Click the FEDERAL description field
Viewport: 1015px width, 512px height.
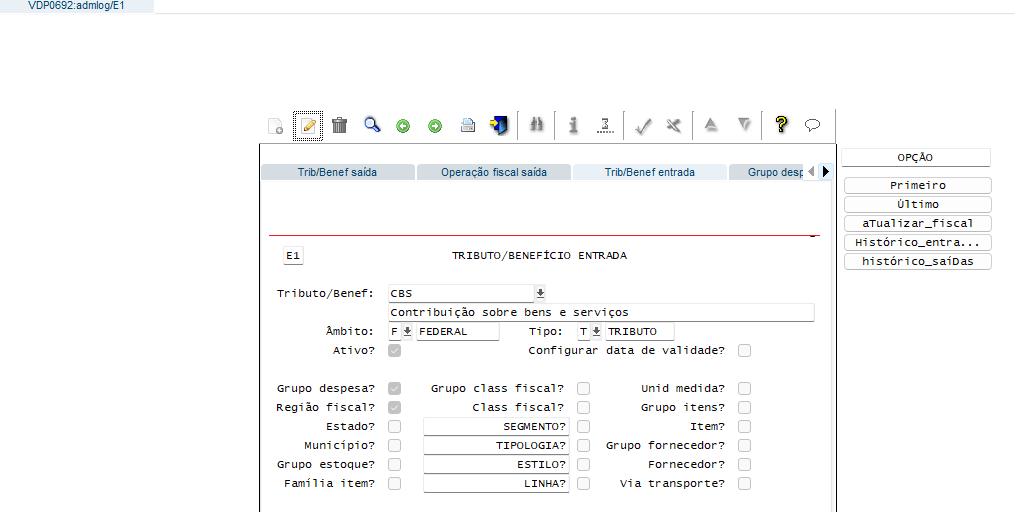[x=458, y=331]
